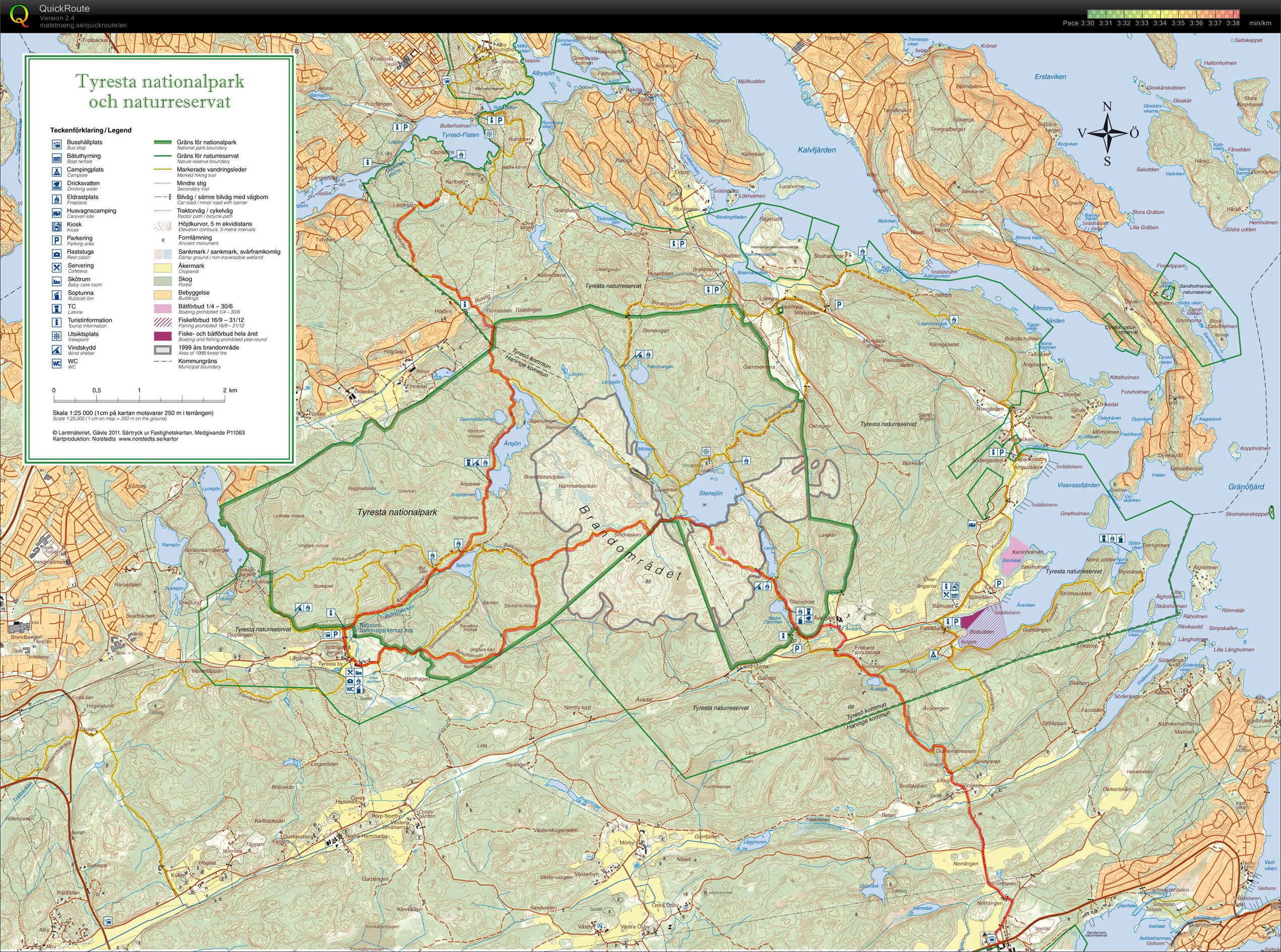
Task: Click the Parkering legend icon
Action: [x=57, y=240]
